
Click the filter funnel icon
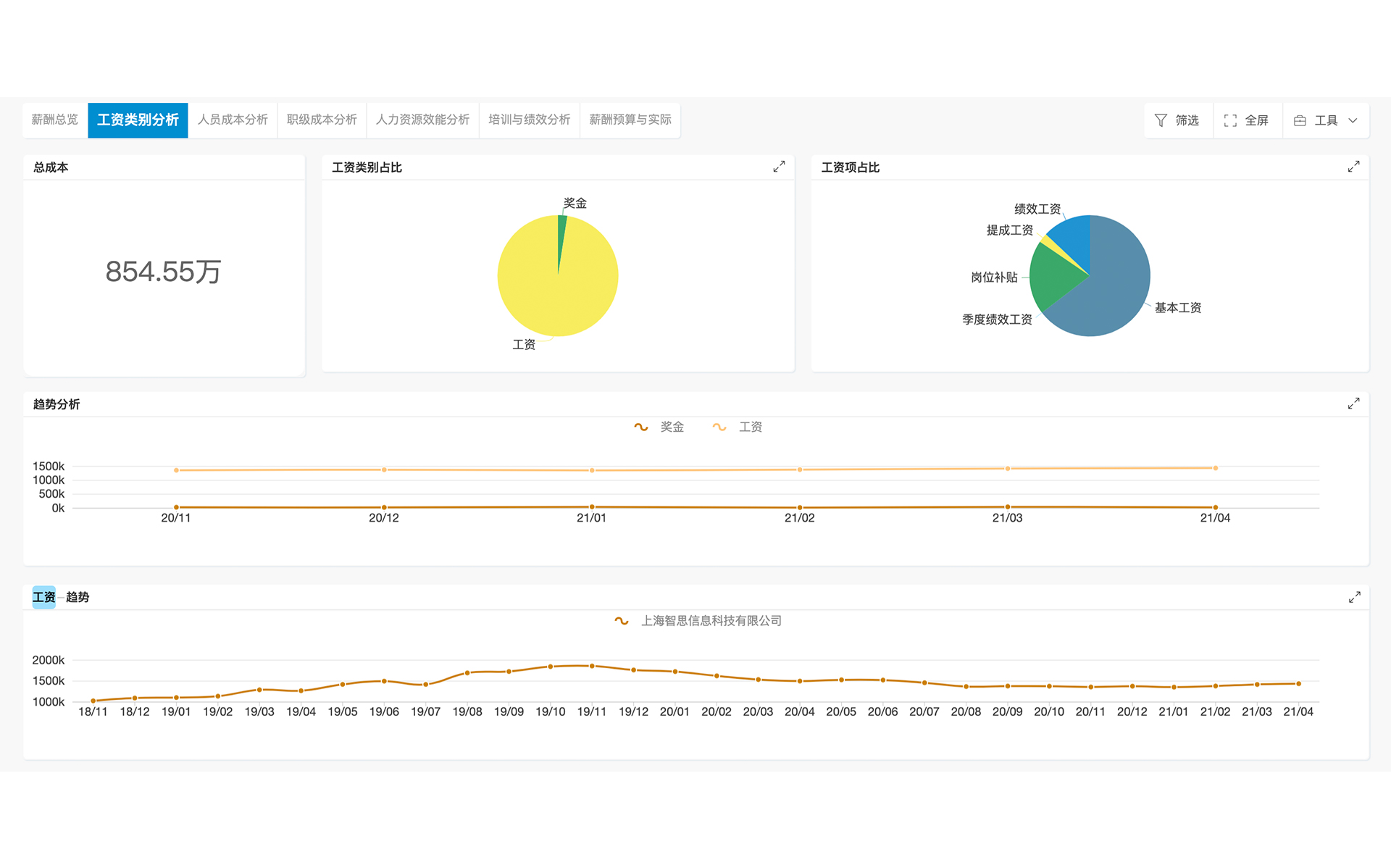(x=1161, y=120)
